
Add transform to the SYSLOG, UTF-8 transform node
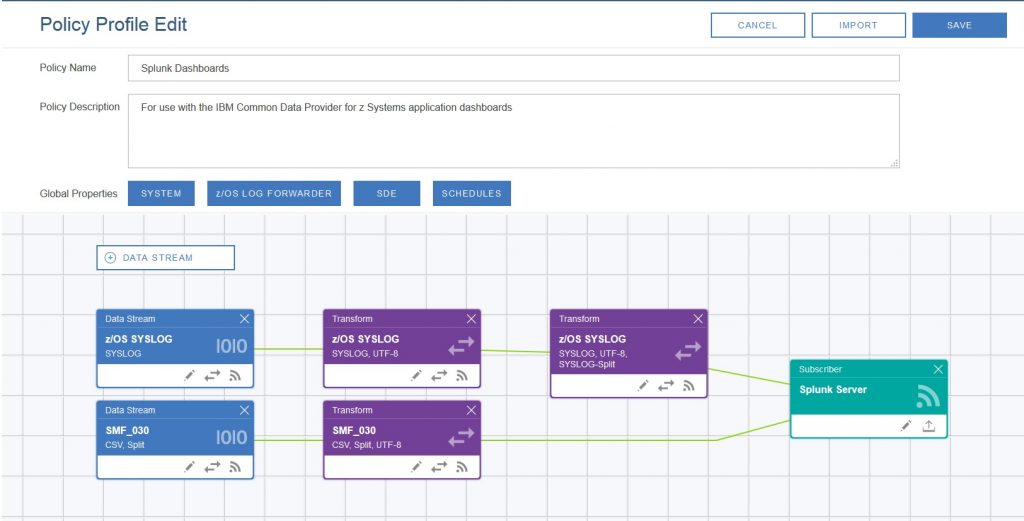439,375
